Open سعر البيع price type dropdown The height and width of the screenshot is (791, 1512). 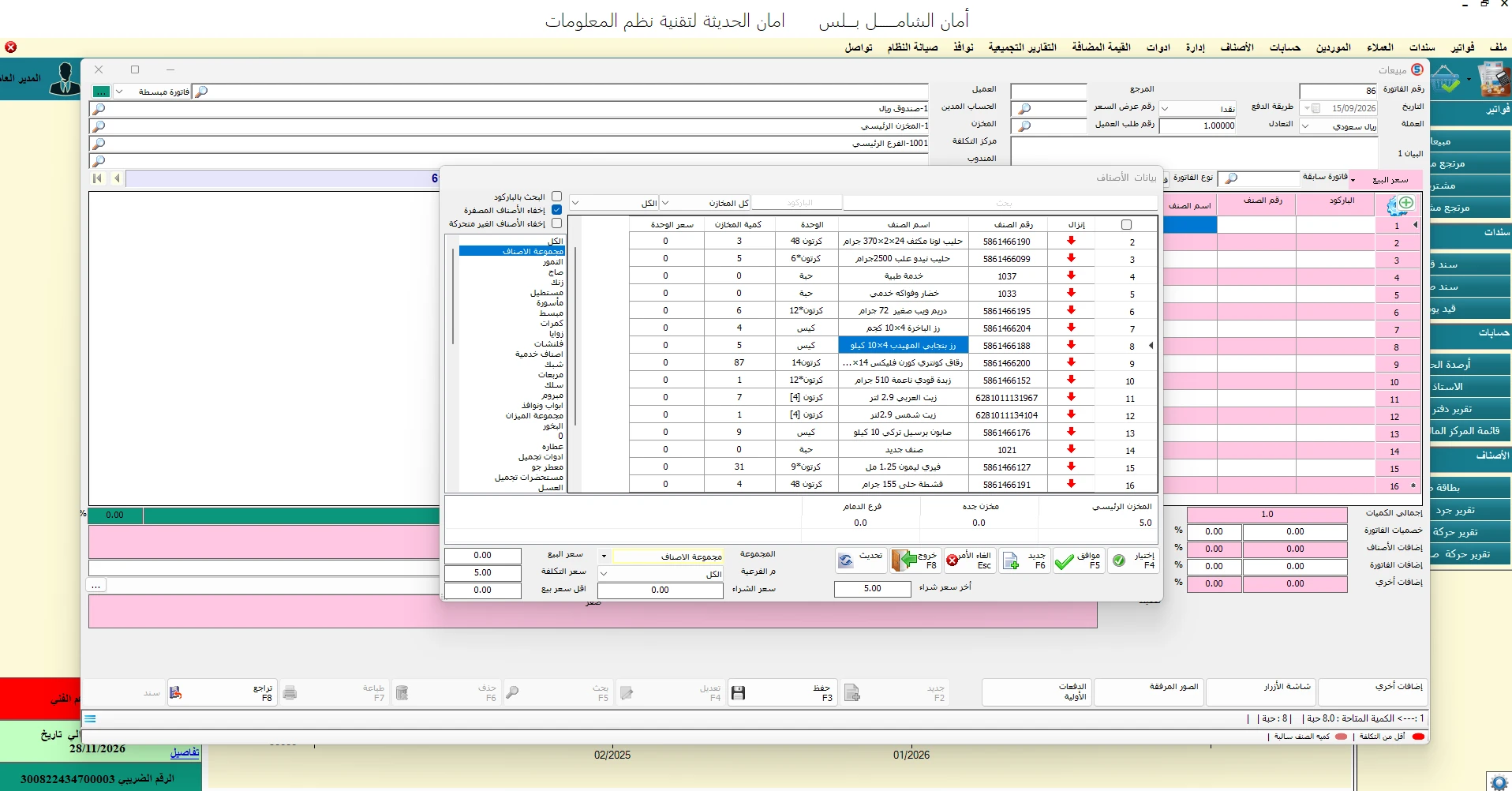(x=1353, y=180)
